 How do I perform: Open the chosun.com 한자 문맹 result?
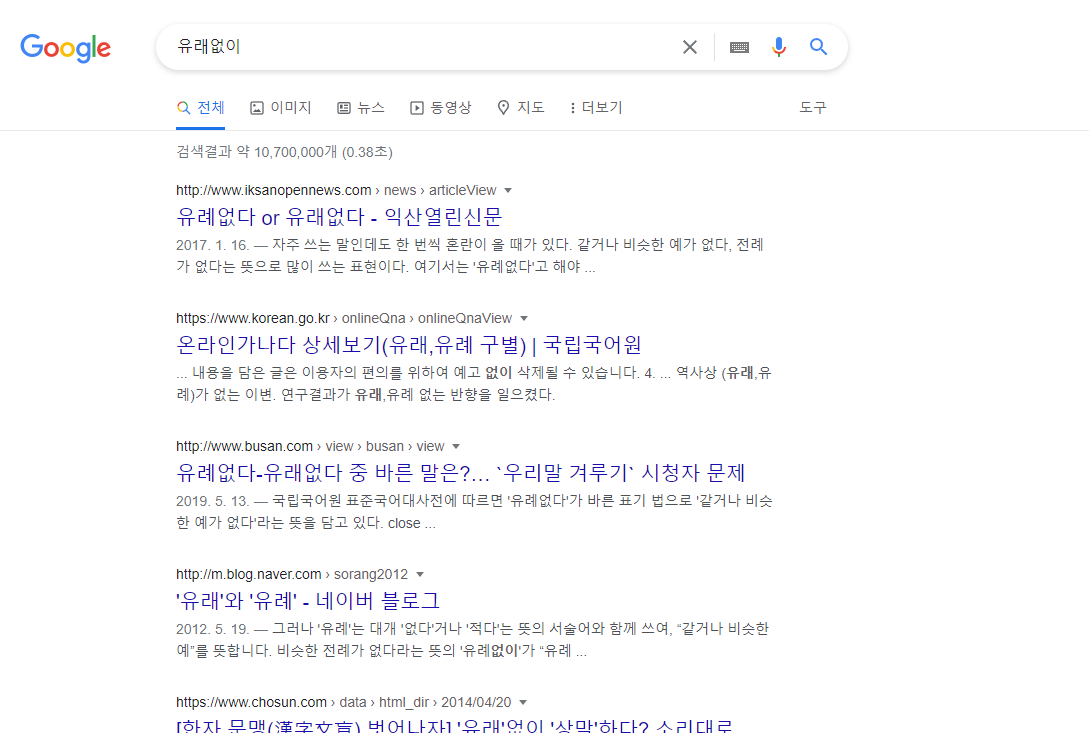point(454,725)
